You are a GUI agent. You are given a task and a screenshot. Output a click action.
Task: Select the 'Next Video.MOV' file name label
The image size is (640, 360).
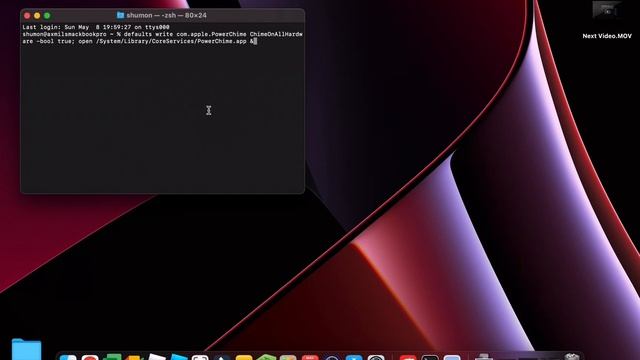[607, 36]
